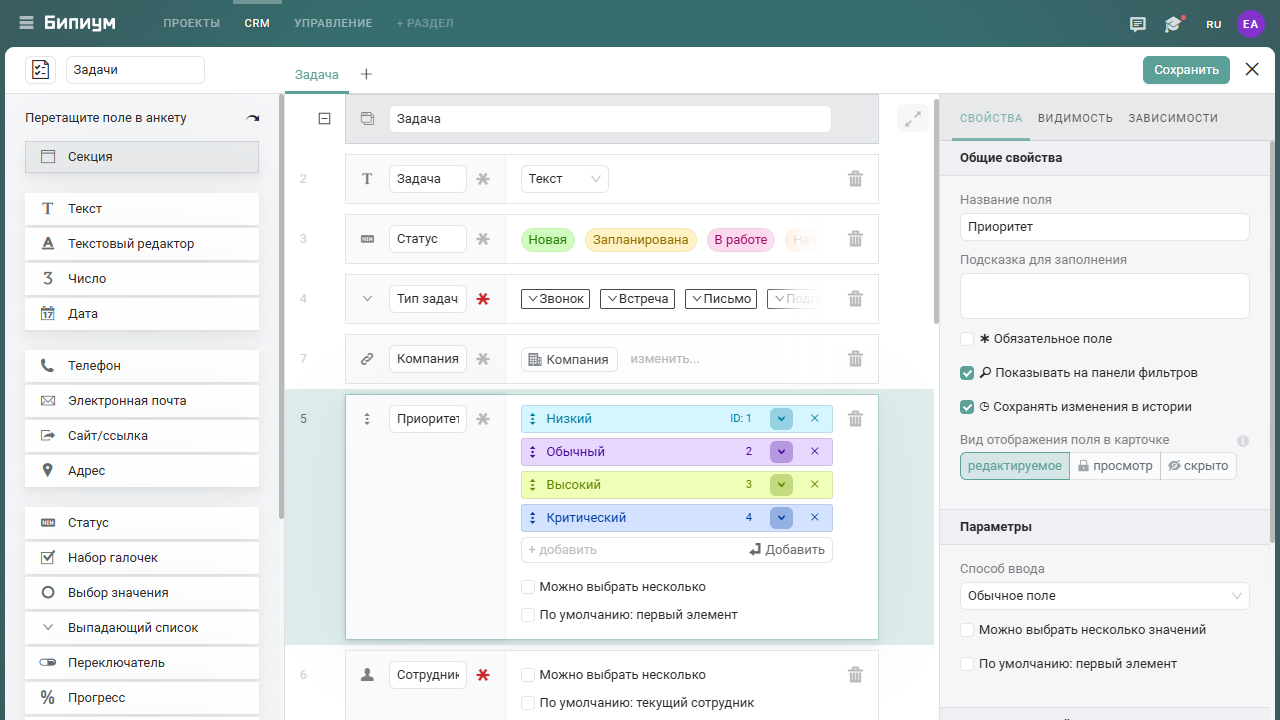Open the training graduation cap icon
The width and height of the screenshot is (1280, 720).
click(x=1174, y=24)
